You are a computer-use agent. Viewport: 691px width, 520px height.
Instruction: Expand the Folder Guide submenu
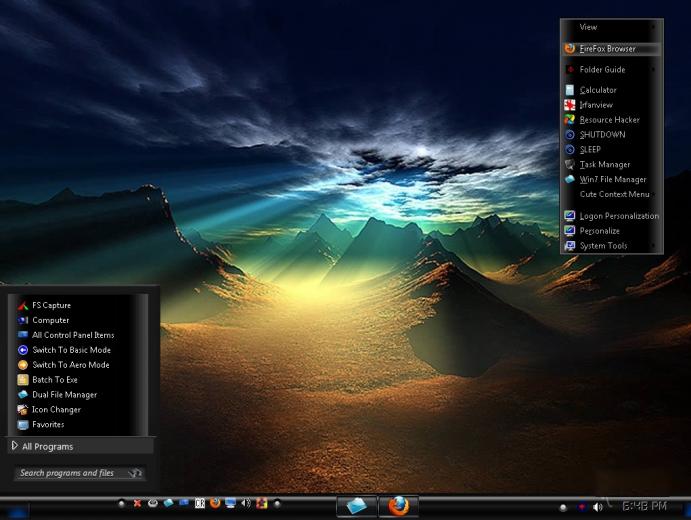point(612,70)
